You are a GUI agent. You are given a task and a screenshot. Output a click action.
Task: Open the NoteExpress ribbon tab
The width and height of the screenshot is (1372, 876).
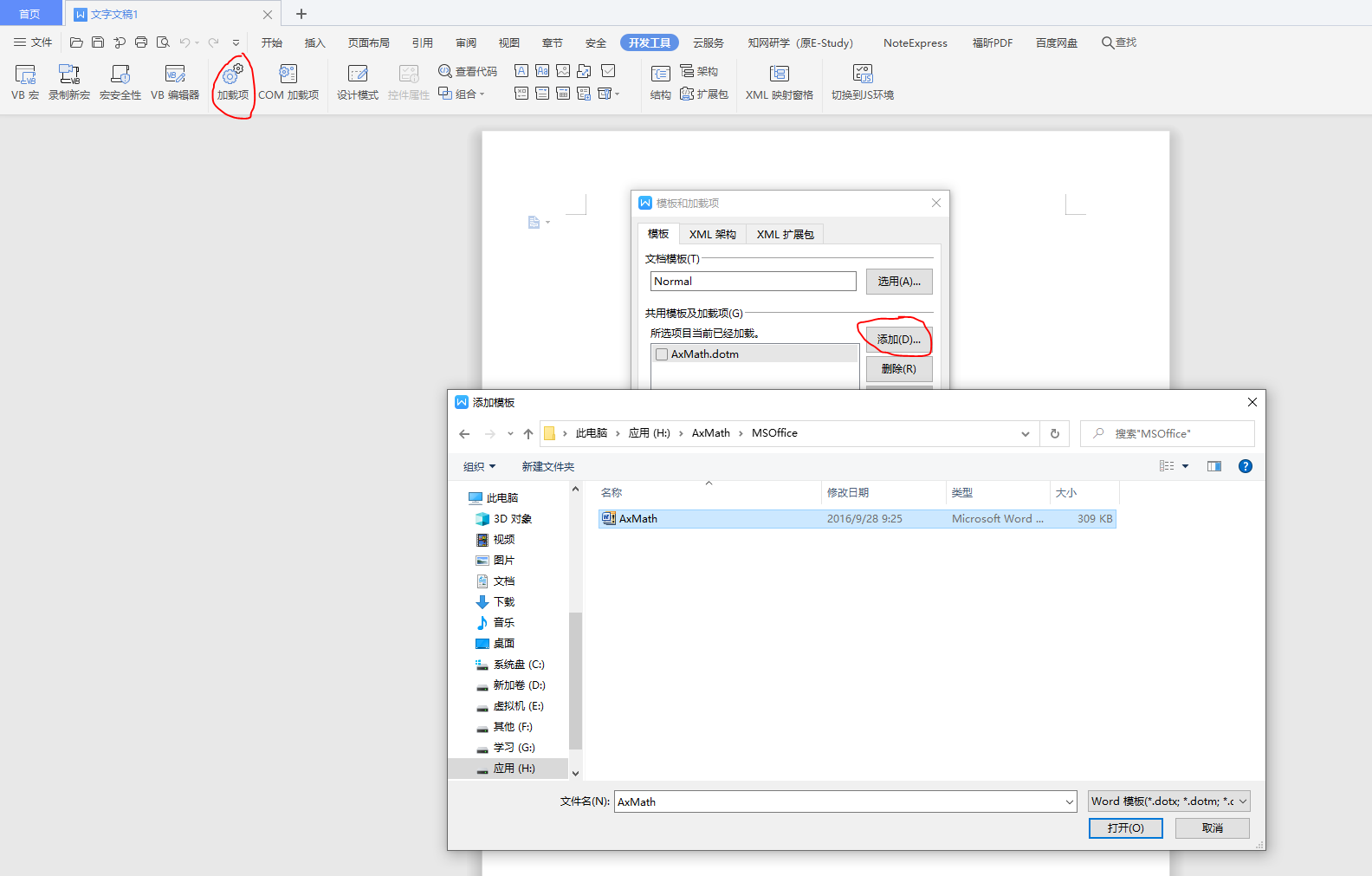(916, 42)
